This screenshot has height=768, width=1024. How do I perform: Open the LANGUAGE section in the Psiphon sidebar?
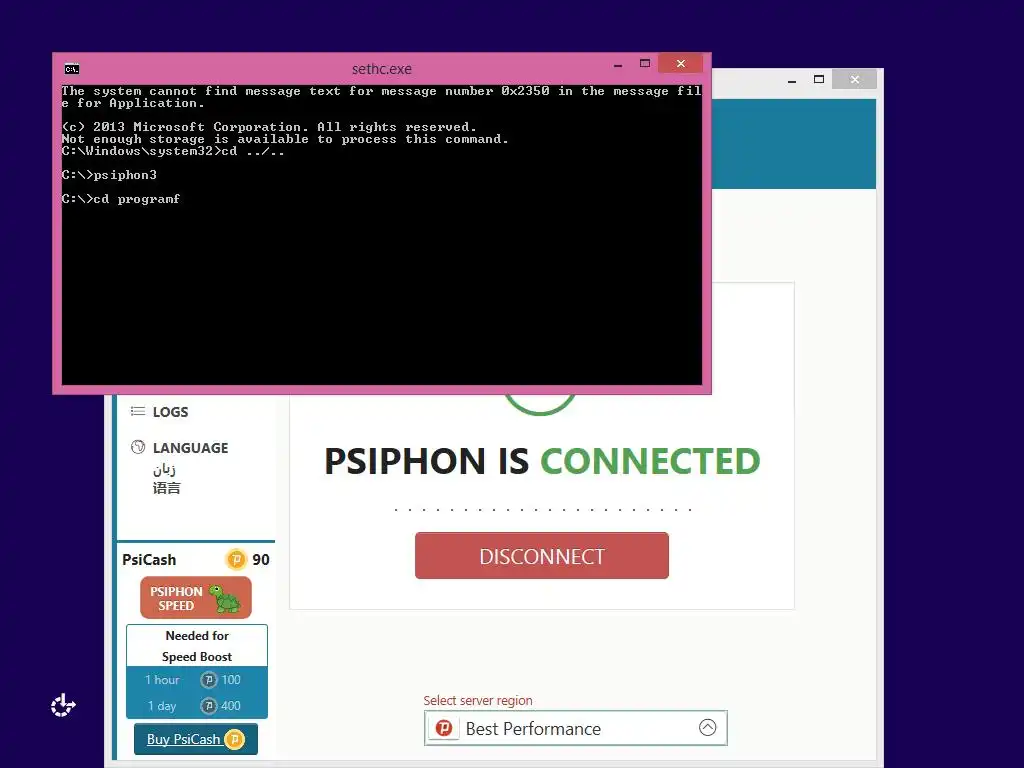tap(190, 448)
